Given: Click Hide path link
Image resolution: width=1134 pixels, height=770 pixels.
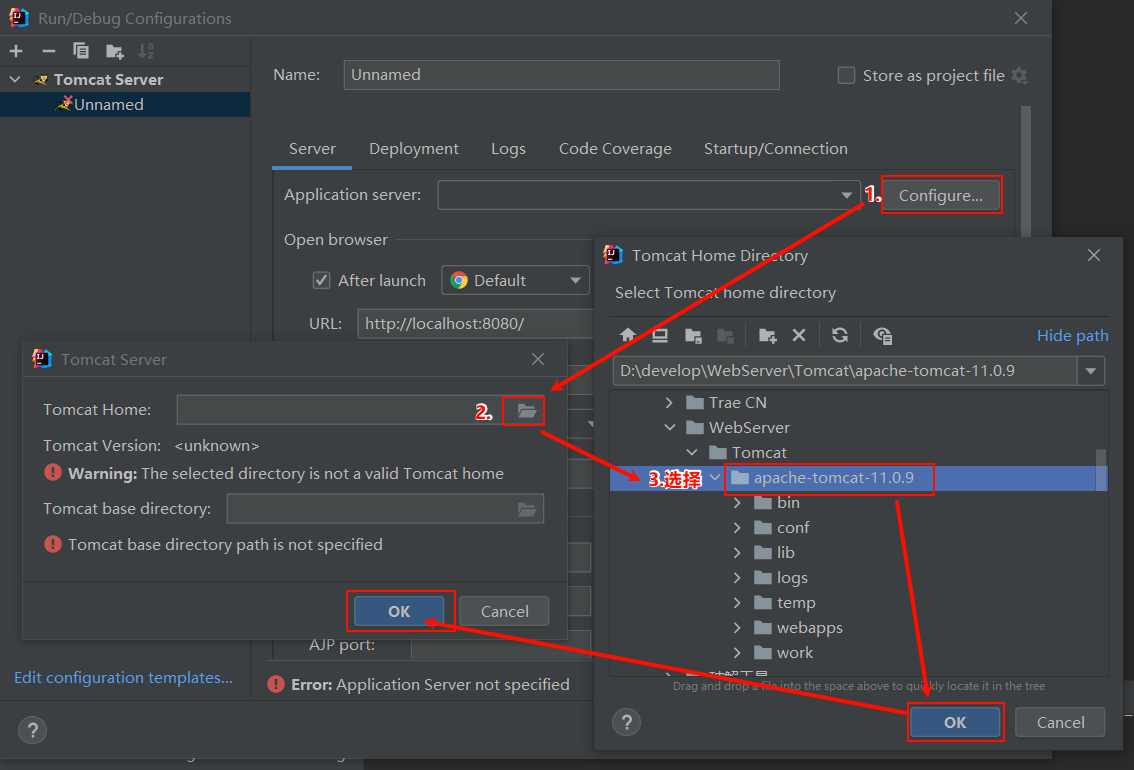Looking at the screenshot, I should tap(1073, 335).
